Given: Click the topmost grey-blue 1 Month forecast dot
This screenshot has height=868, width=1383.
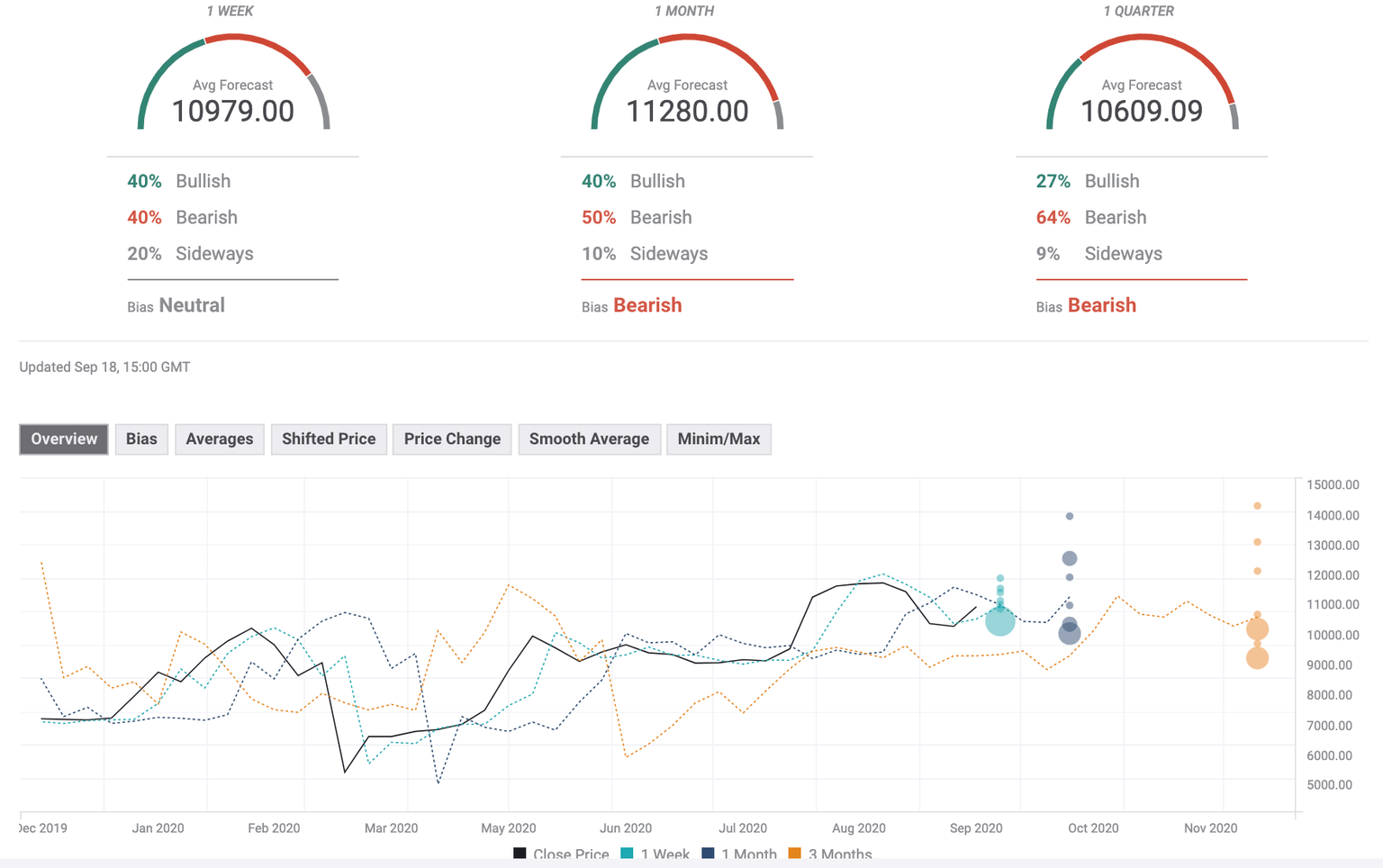Looking at the screenshot, I should tap(1069, 516).
